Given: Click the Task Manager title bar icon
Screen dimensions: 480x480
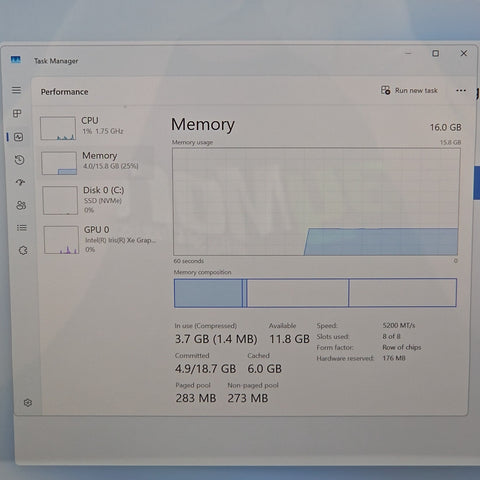Looking at the screenshot, I should 16,60.
